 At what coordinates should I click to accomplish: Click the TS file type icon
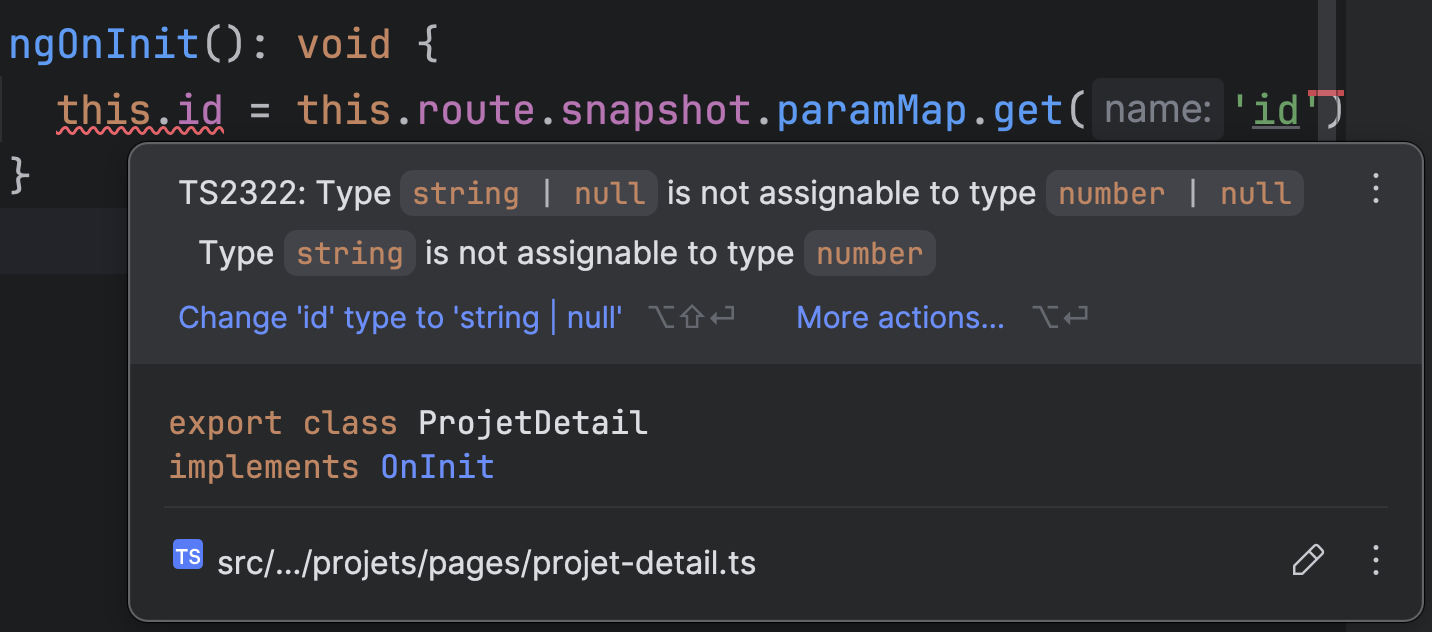(188, 556)
